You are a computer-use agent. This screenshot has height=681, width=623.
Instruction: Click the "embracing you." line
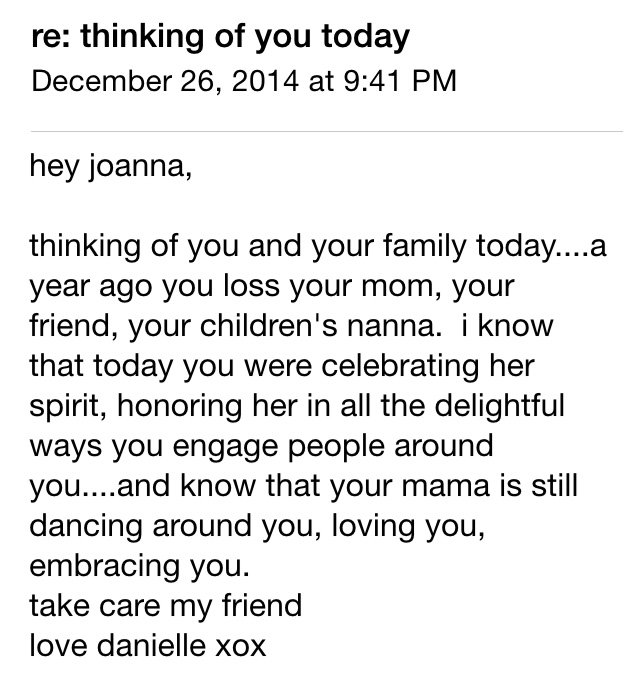coord(138,568)
